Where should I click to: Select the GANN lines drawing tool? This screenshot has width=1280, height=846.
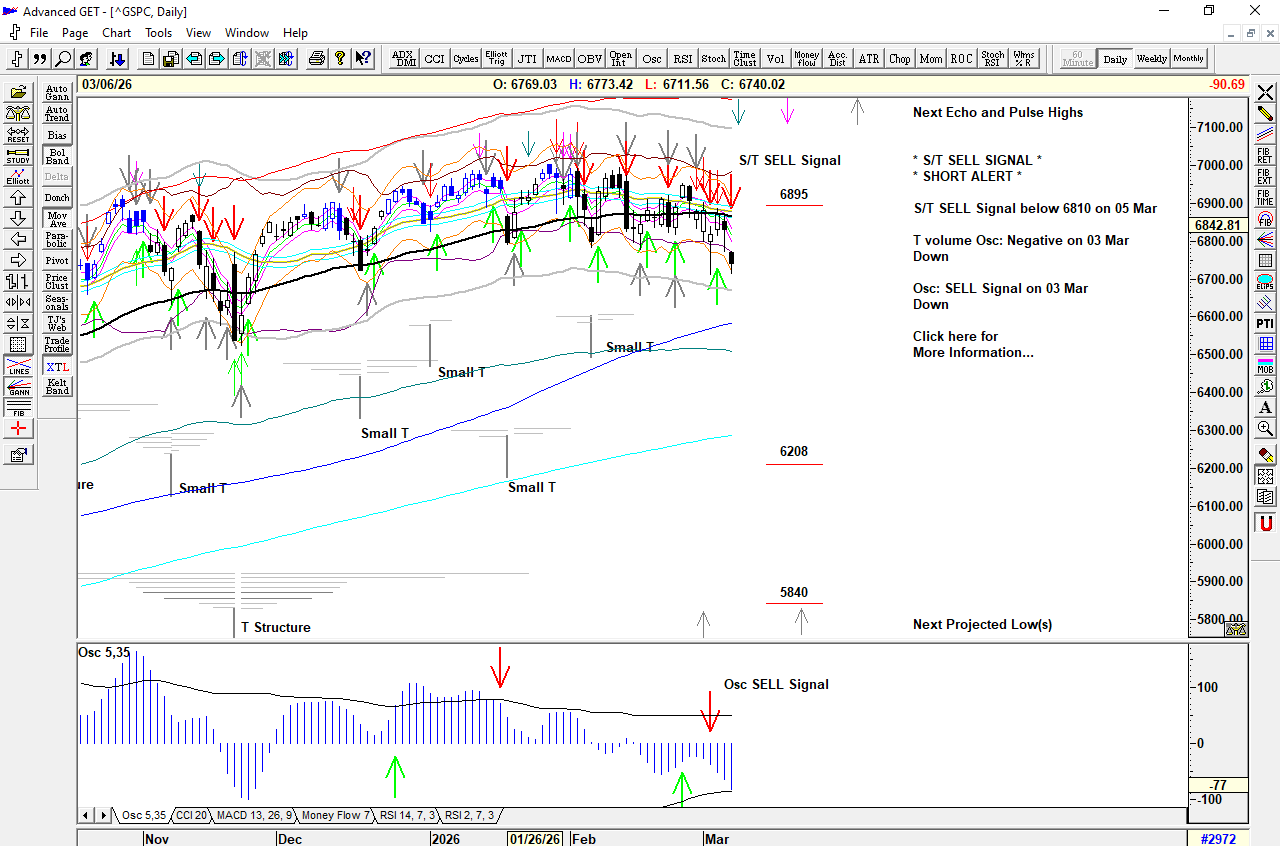(x=18, y=386)
